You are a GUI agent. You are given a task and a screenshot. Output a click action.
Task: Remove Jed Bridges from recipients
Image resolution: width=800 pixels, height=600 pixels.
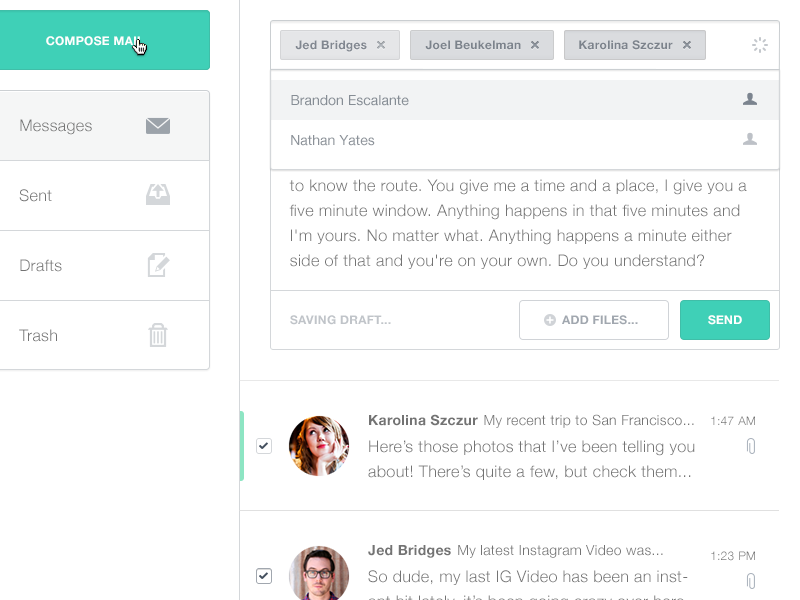tap(381, 45)
